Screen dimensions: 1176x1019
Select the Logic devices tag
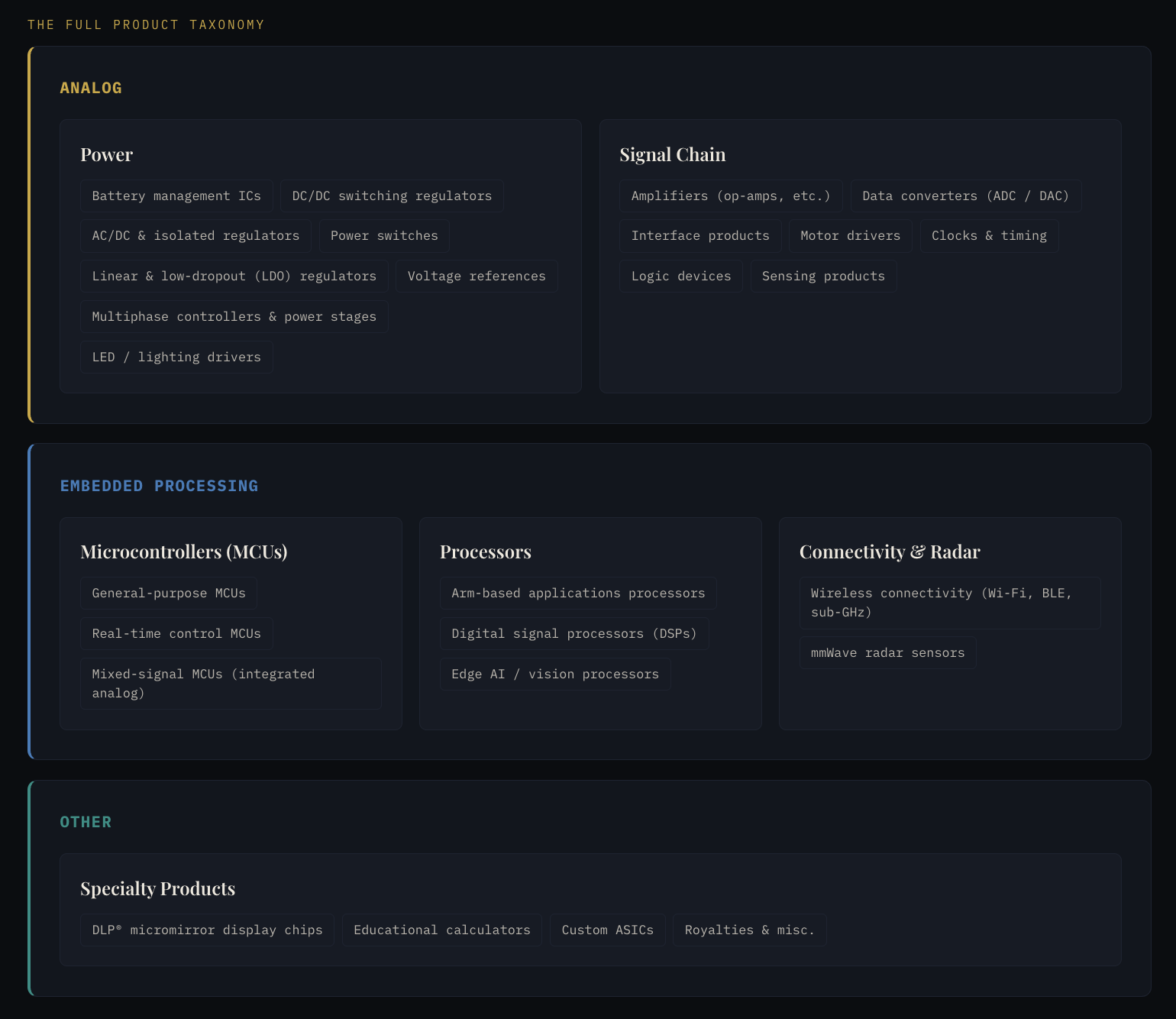pos(681,277)
